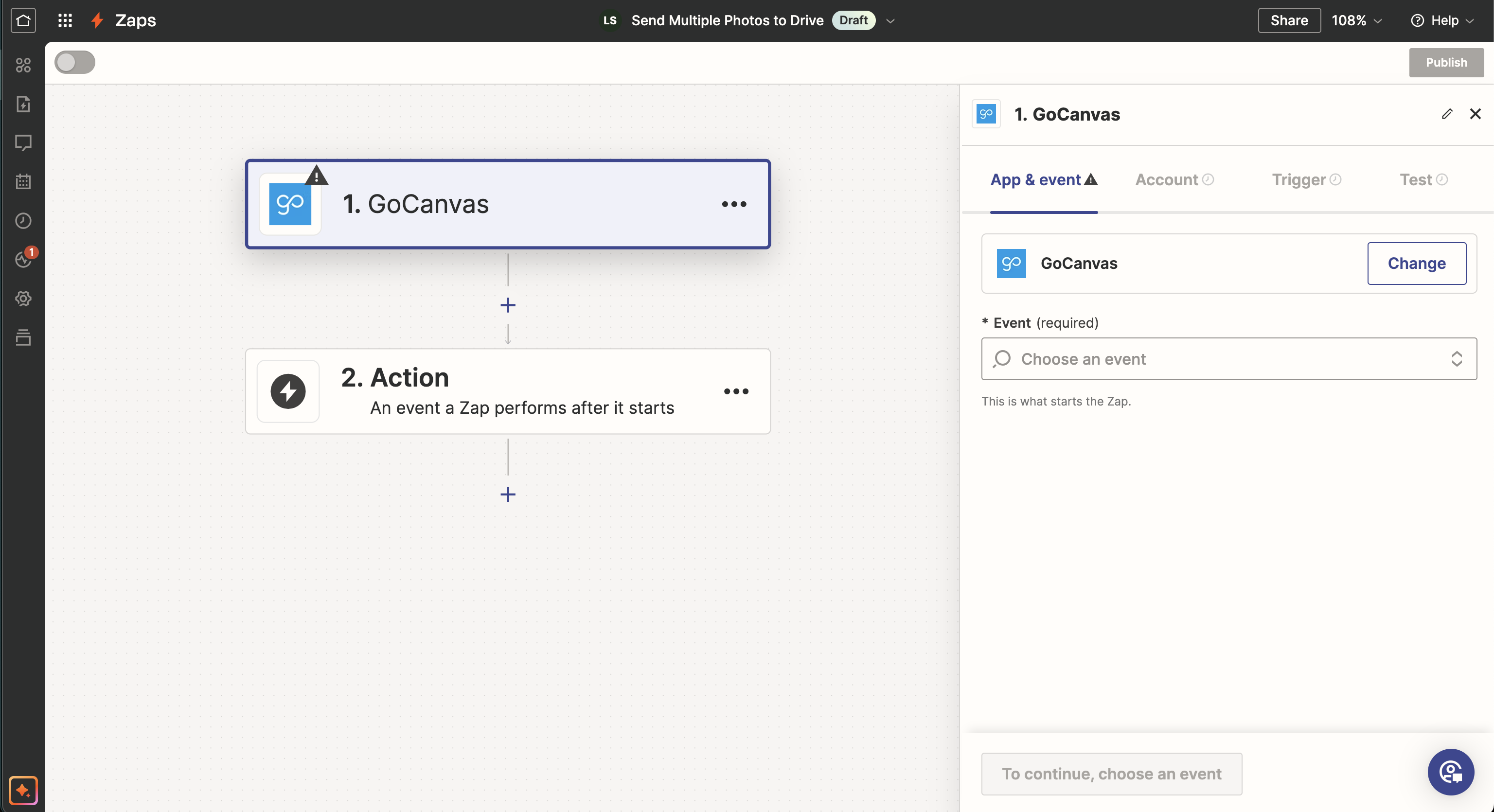The width and height of the screenshot is (1494, 812).
Task: Click the Share button
Action: click(1289, 20)
